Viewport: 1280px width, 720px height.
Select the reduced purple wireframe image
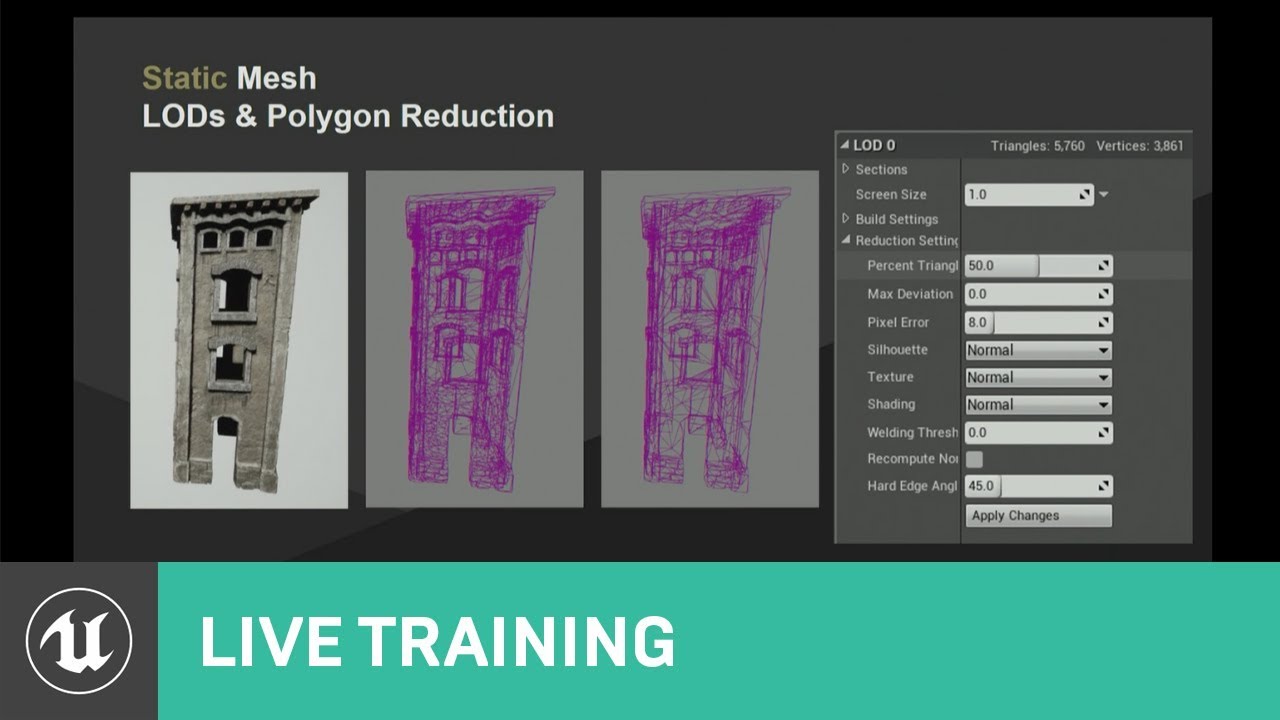click(x=710, y=339)
